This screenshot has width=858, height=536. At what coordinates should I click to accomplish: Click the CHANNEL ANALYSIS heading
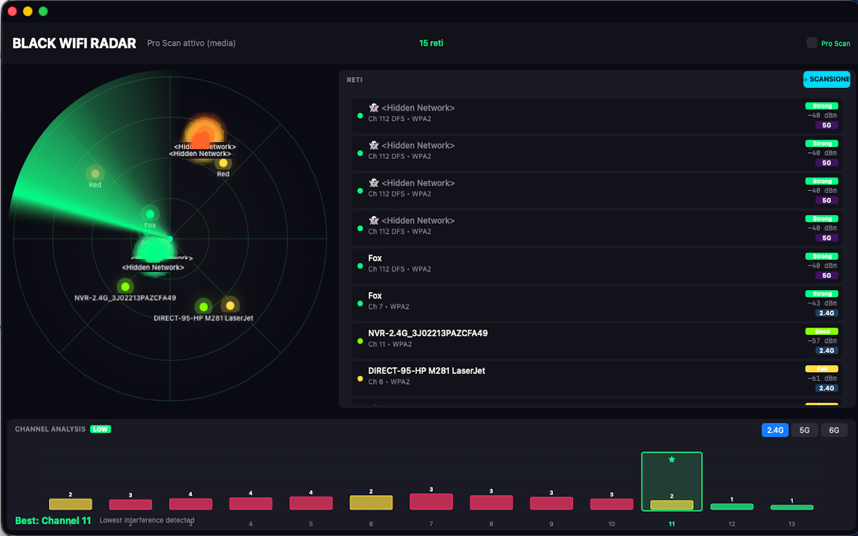(x=50, y=429)
